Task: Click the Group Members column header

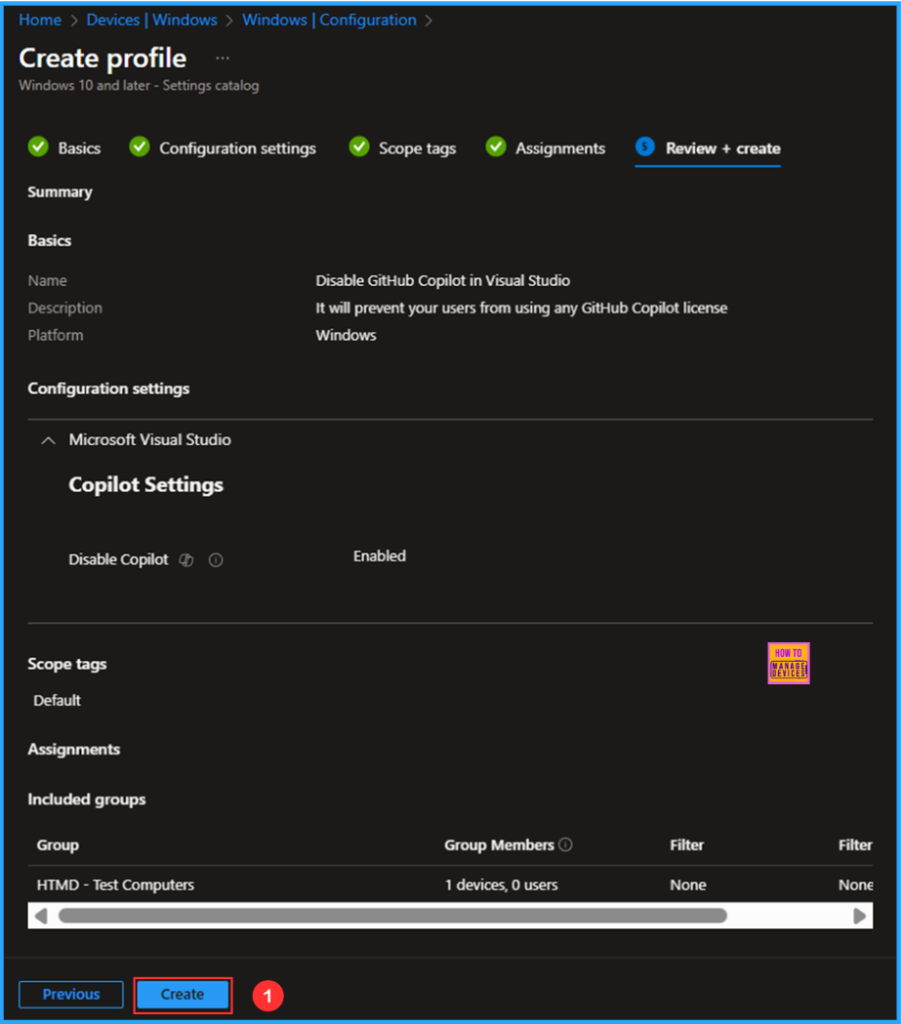Action: pos(499,845)
